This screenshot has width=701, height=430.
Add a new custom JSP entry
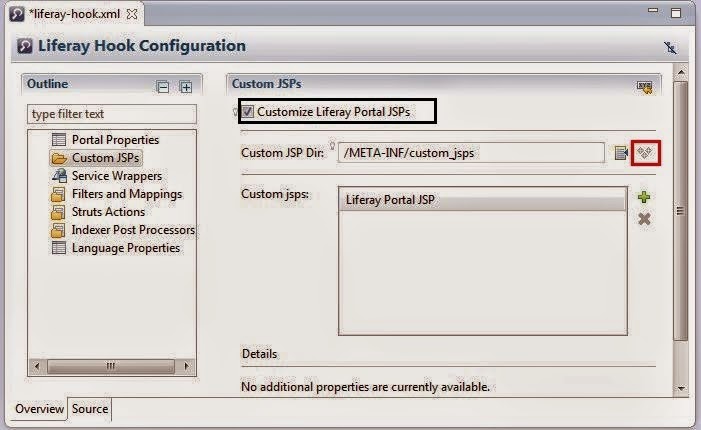(x=644, y=197)
